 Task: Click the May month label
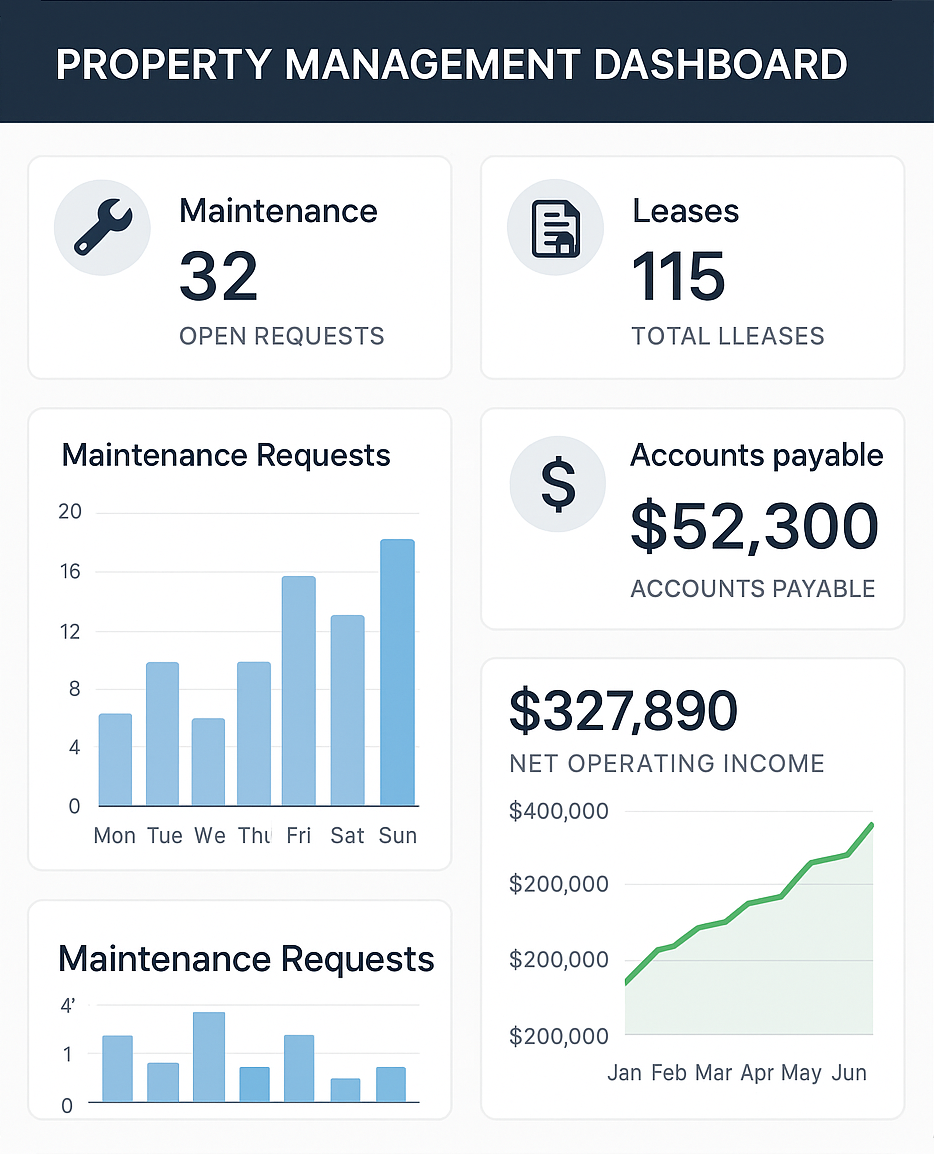point(802,1074)
